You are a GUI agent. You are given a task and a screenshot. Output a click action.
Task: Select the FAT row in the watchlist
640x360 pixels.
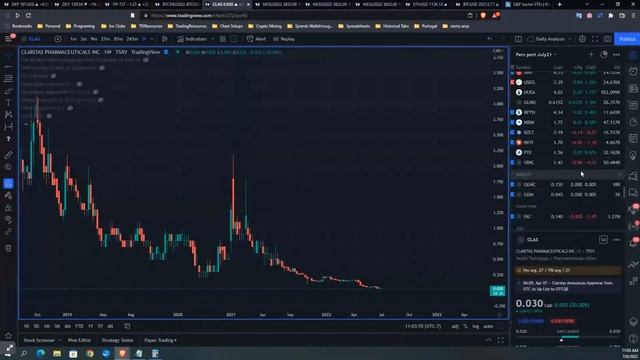(x=567, y=216)
